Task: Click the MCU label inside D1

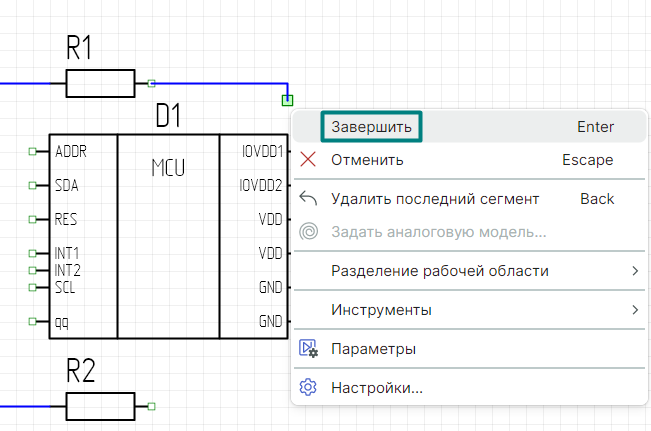Action: pos(168,168)
